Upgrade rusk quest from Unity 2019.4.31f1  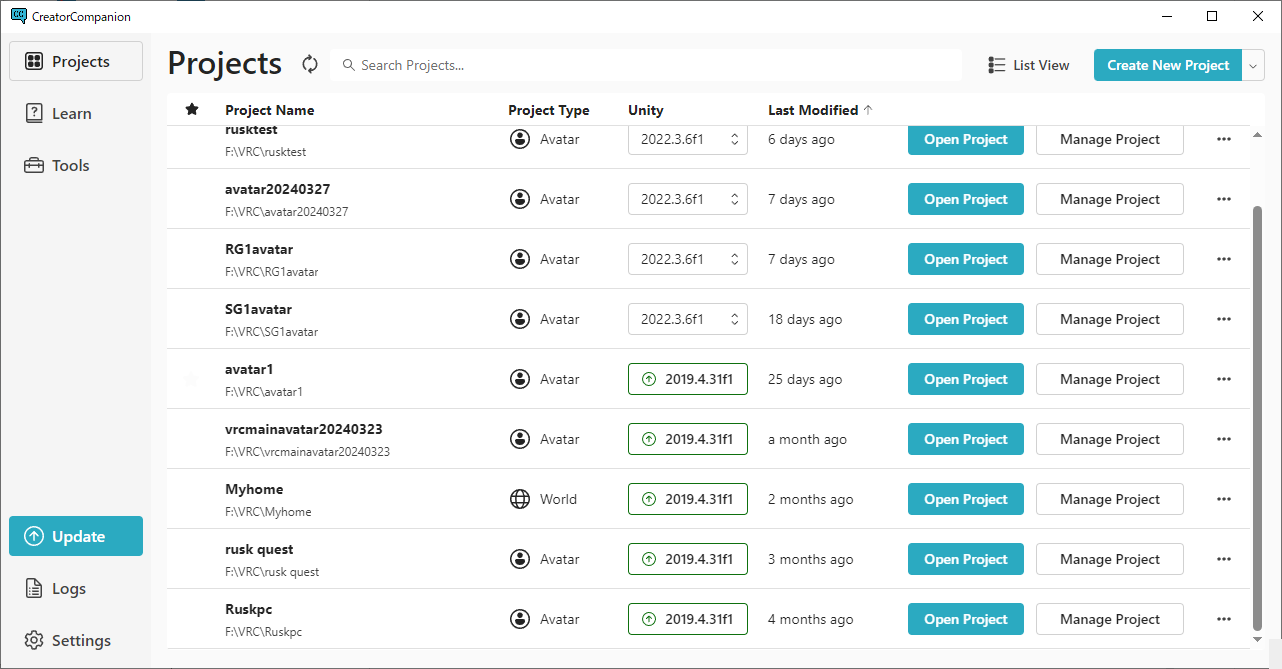pos(688,559)
